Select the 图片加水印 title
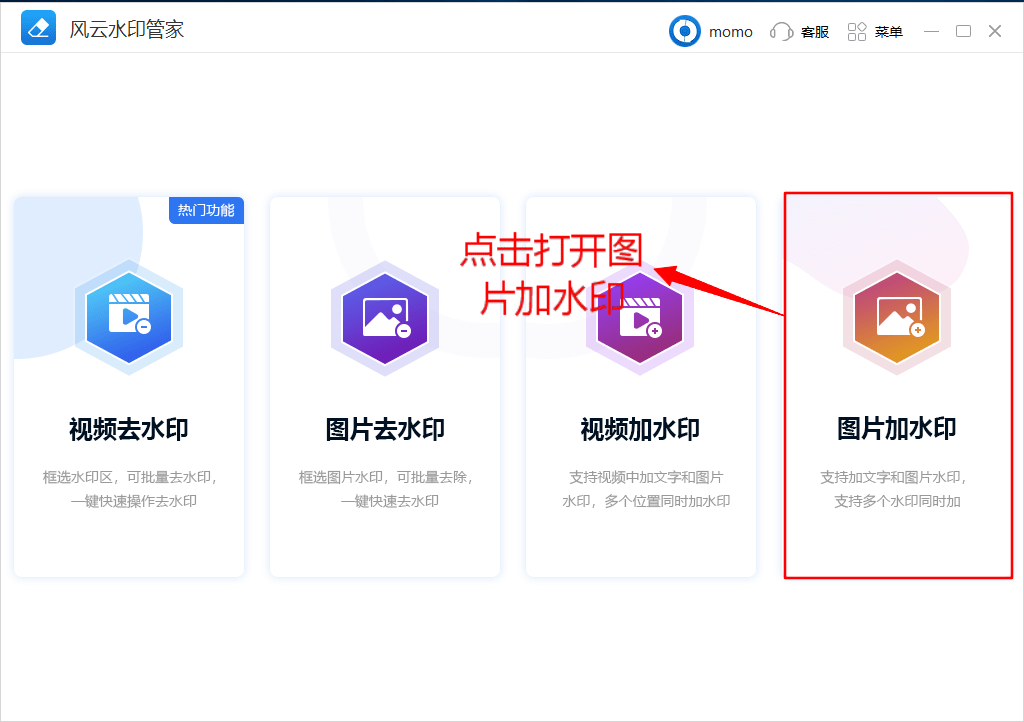This screenshot has width=1024, height=722. click(896, 428)
